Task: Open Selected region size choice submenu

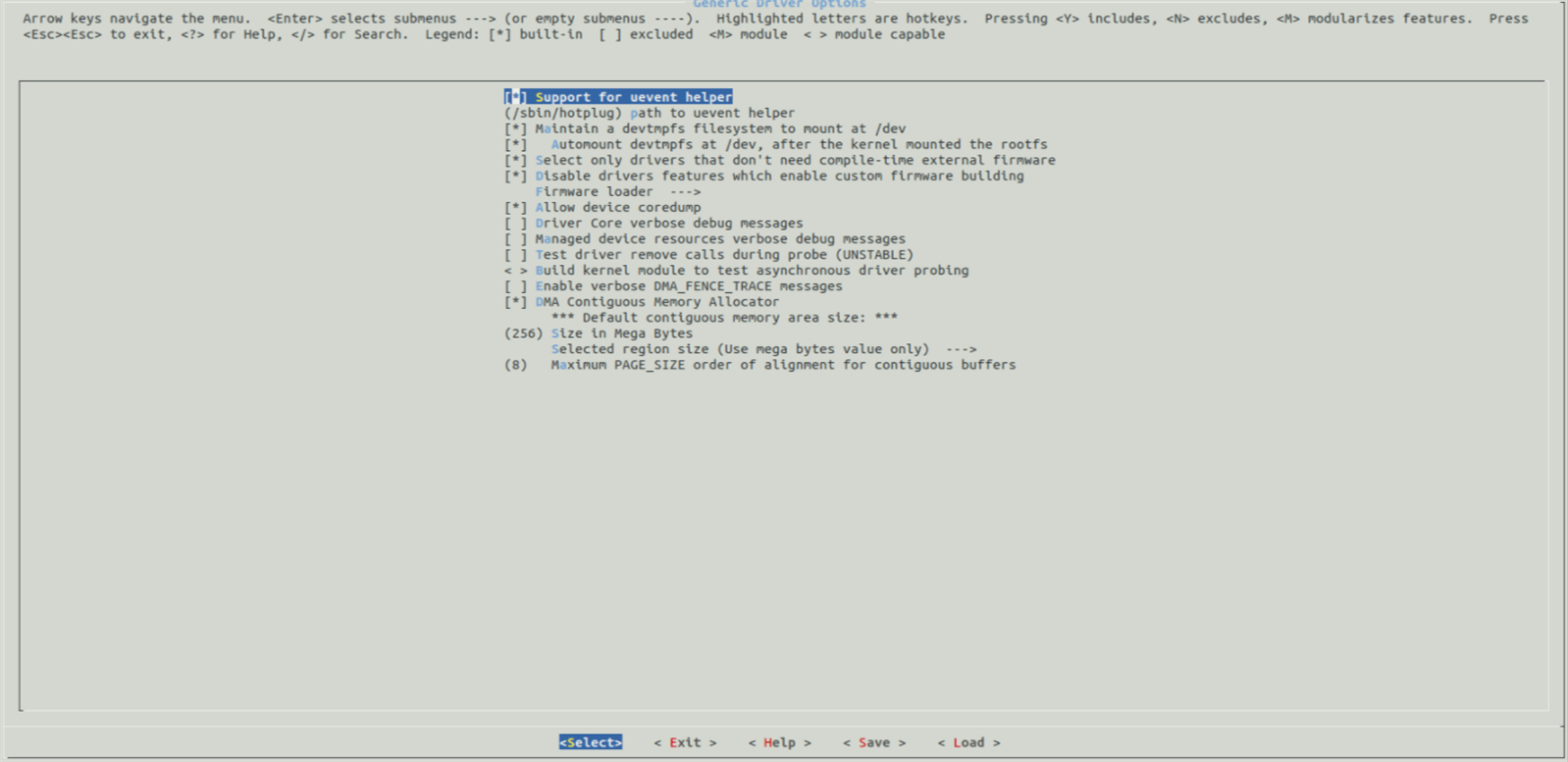Action: point(763,348)
